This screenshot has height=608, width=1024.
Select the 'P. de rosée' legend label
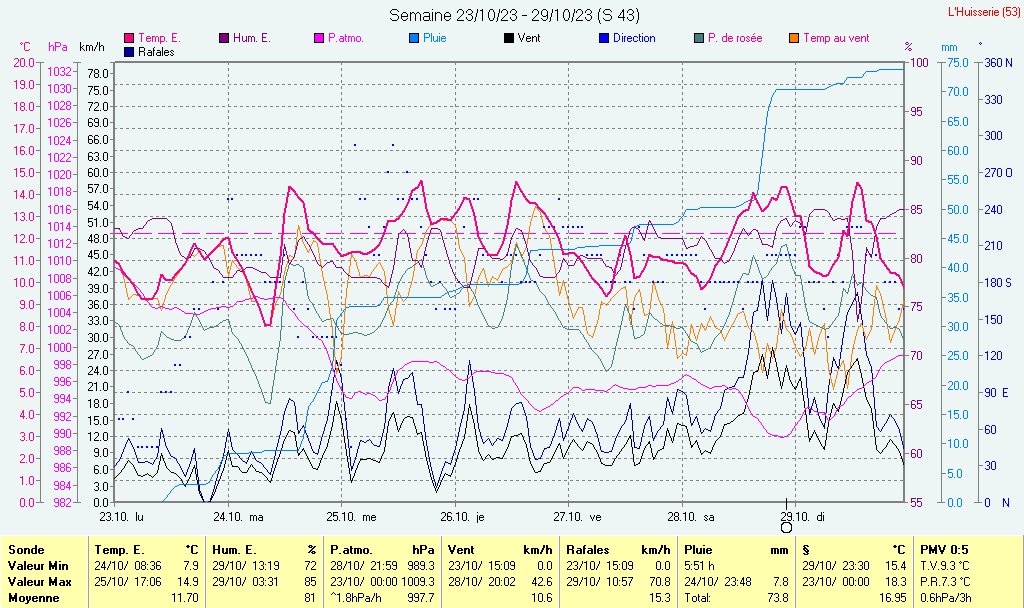pyautogui.click(x=735, y=39)
